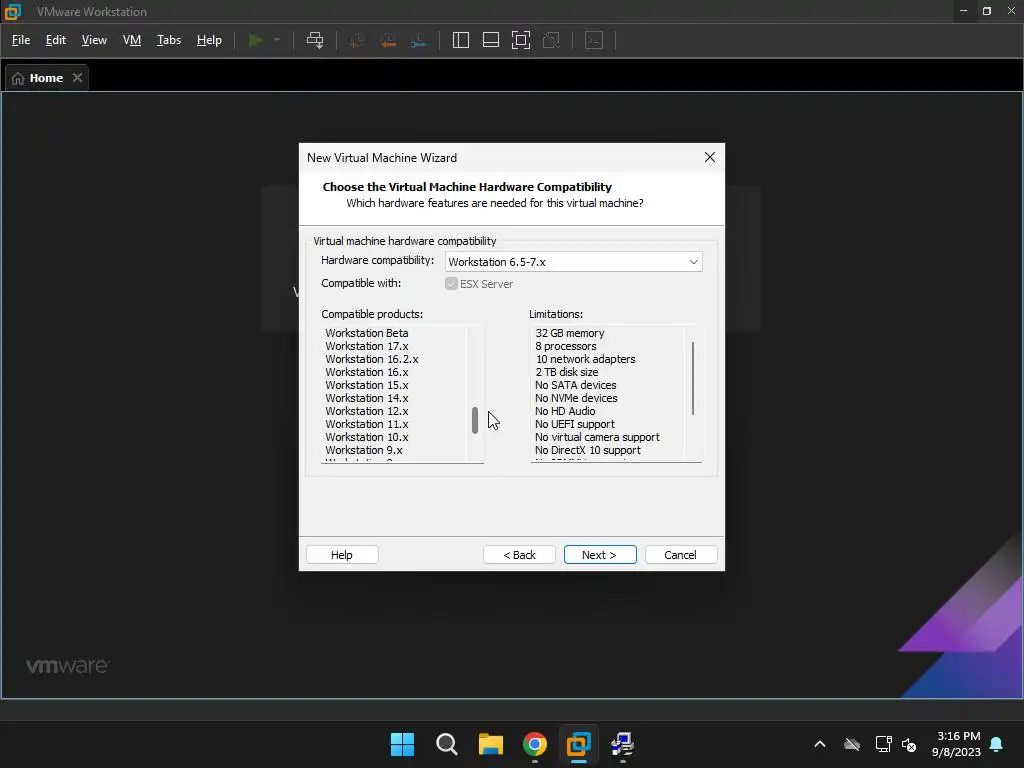Select Workstation 16.x in the list

[366, 372]
